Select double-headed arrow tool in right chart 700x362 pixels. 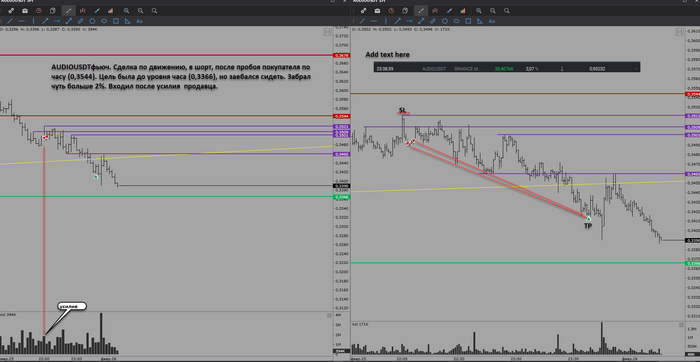click(x=421, y=21)
